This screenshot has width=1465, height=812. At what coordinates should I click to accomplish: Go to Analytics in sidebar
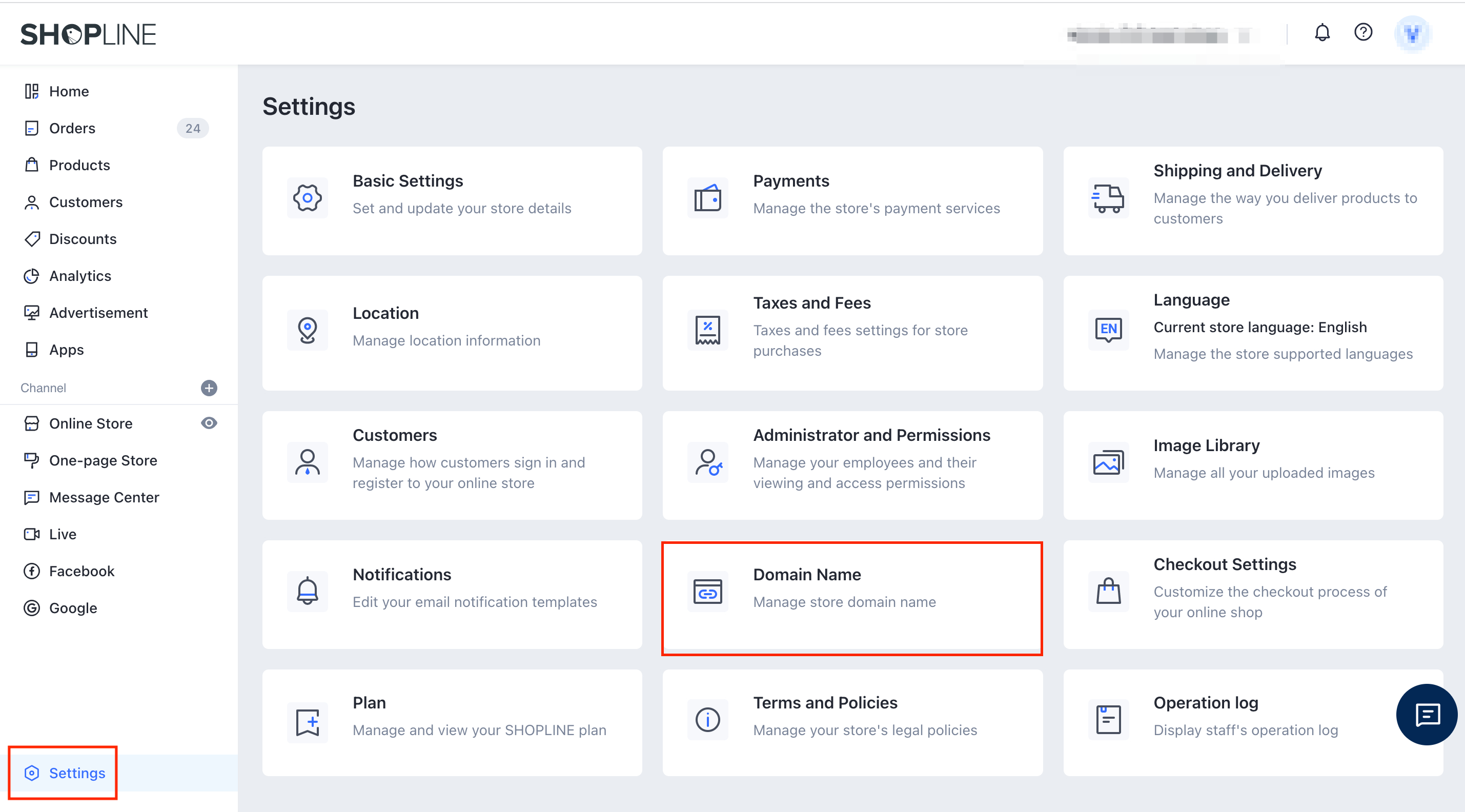click(79, 276)
